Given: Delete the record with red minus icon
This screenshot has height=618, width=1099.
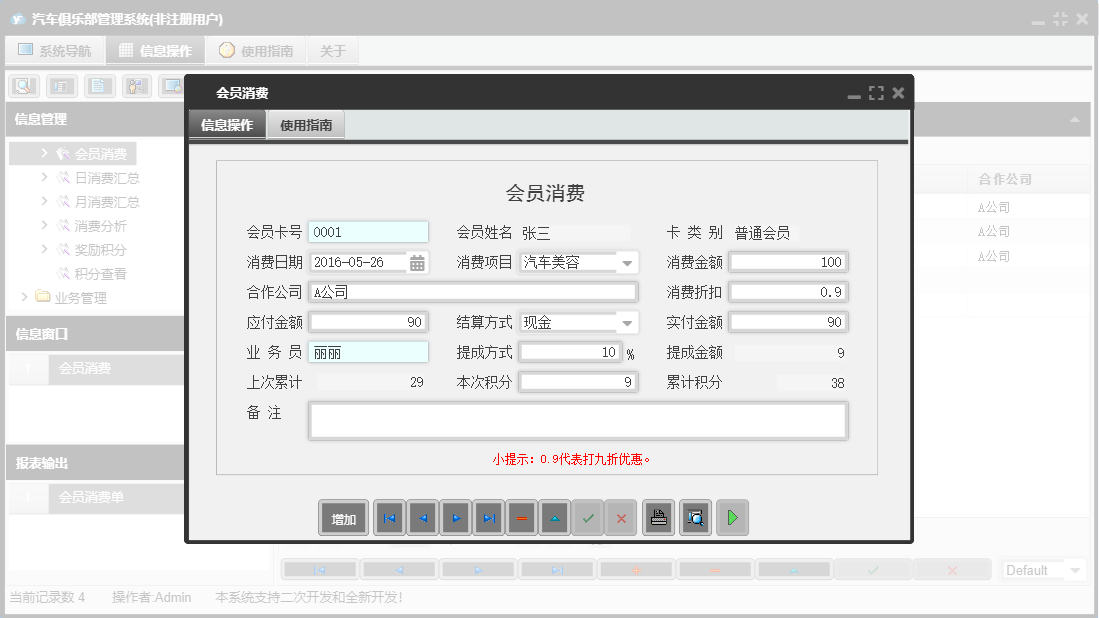Looking at the screenshot, I should coord(521,517).
